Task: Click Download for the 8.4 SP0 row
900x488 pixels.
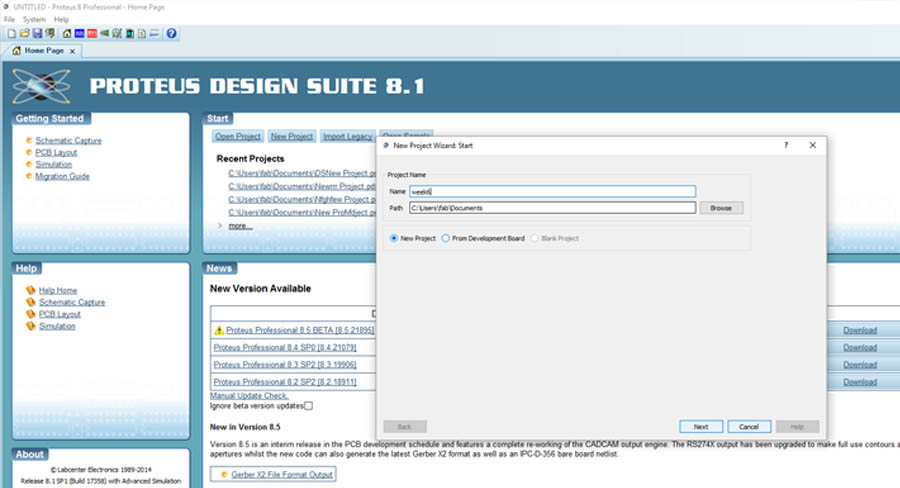Action: point(860,348)
